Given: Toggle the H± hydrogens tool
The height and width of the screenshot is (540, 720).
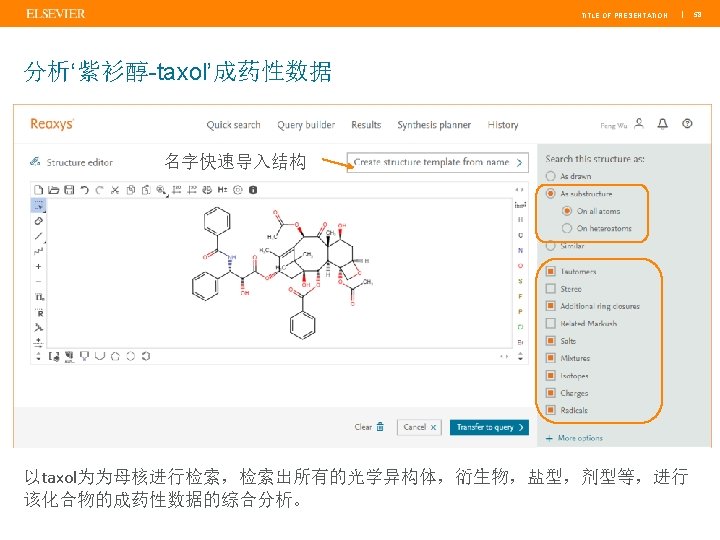Looking at the screenshot, I should tap(222, 190).
